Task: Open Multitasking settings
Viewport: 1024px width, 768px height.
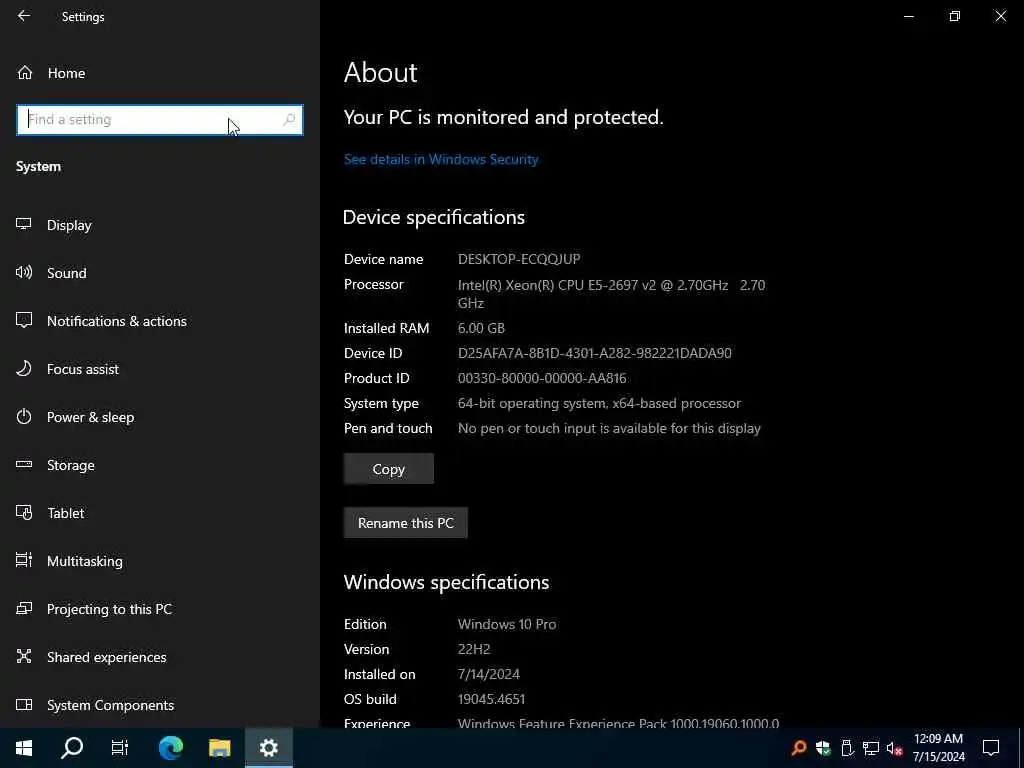Action: (85, 561)
